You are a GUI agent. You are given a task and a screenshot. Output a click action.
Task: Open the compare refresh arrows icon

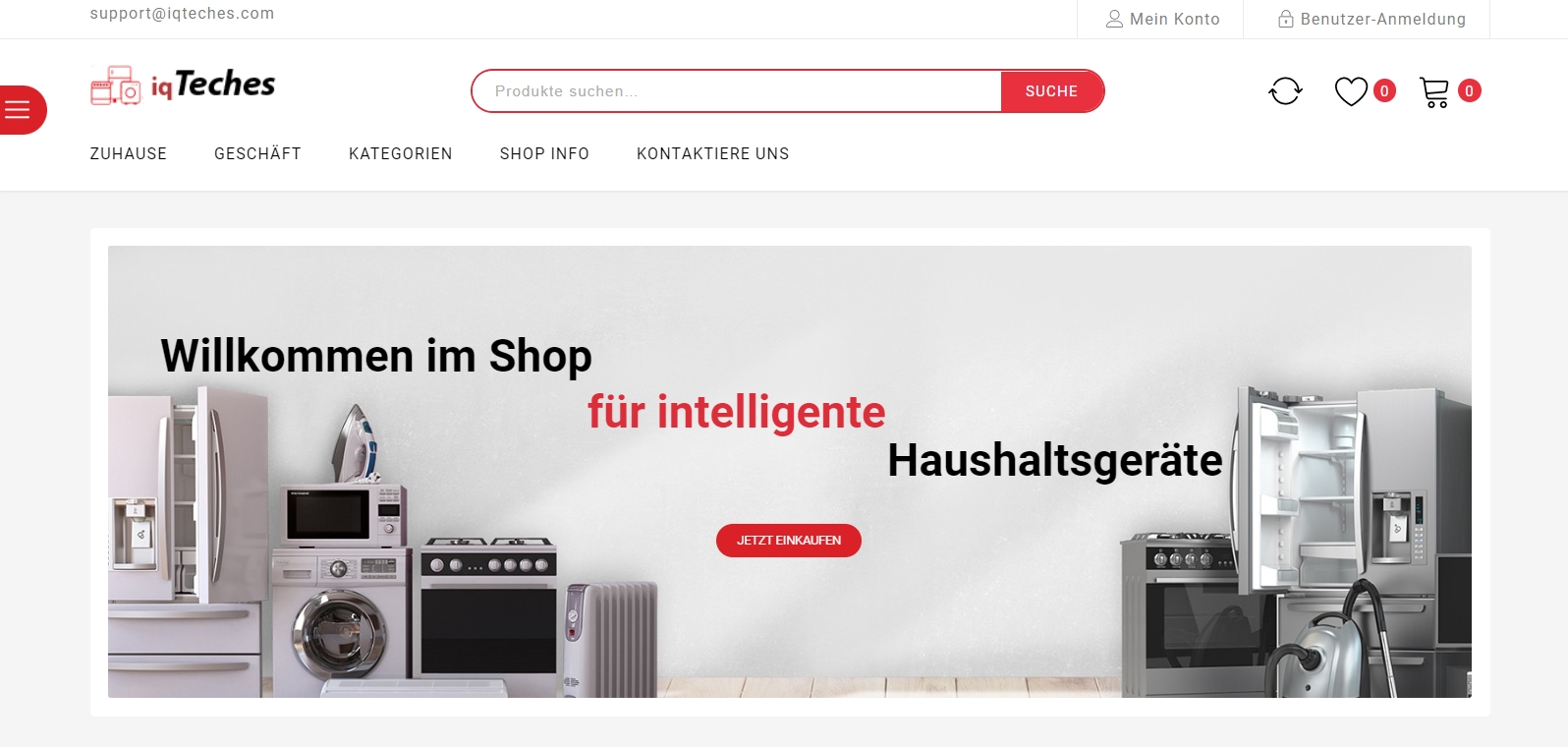pyautogui.click(x=1285, y=91)
